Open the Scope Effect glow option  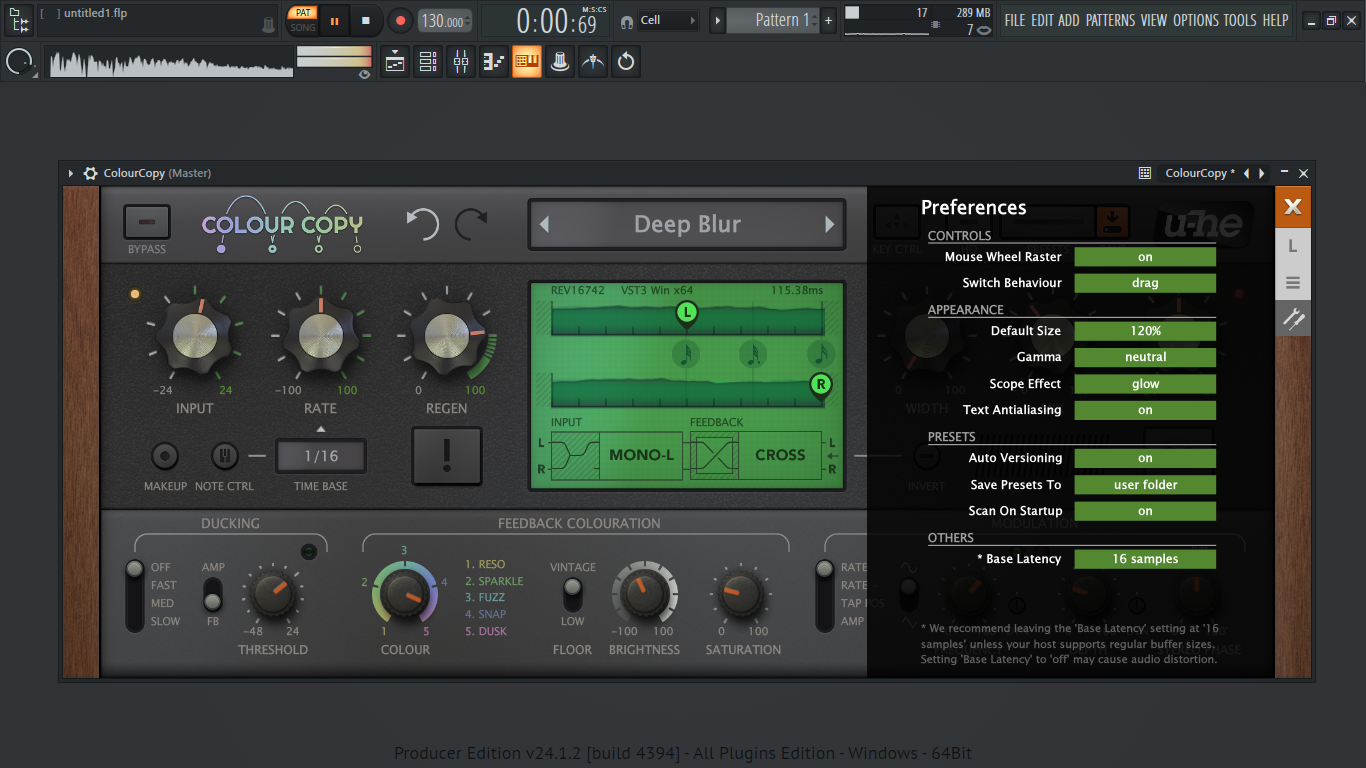[x=1145, y=384]
